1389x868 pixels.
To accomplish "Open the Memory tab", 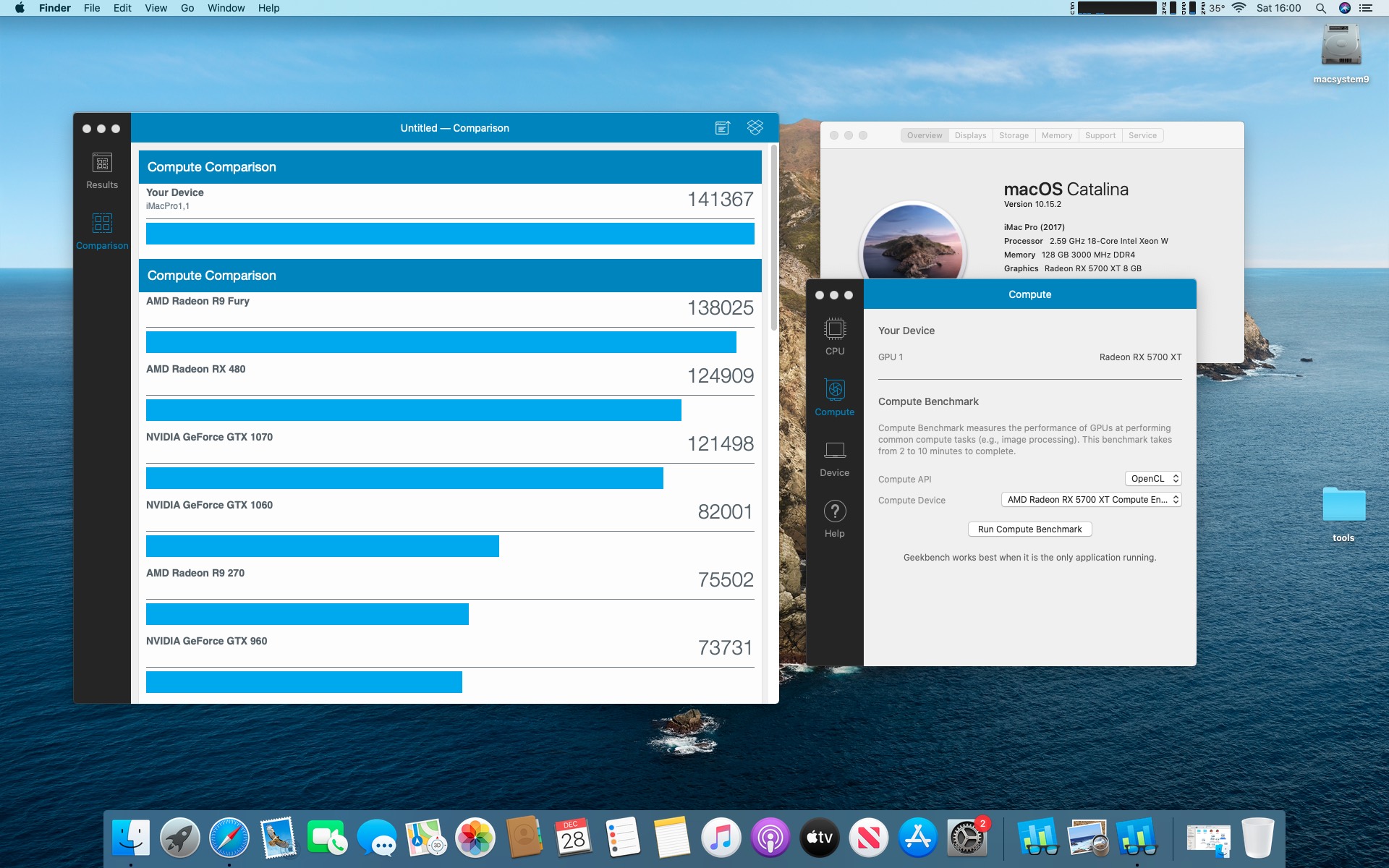I will coord(1056,135).
